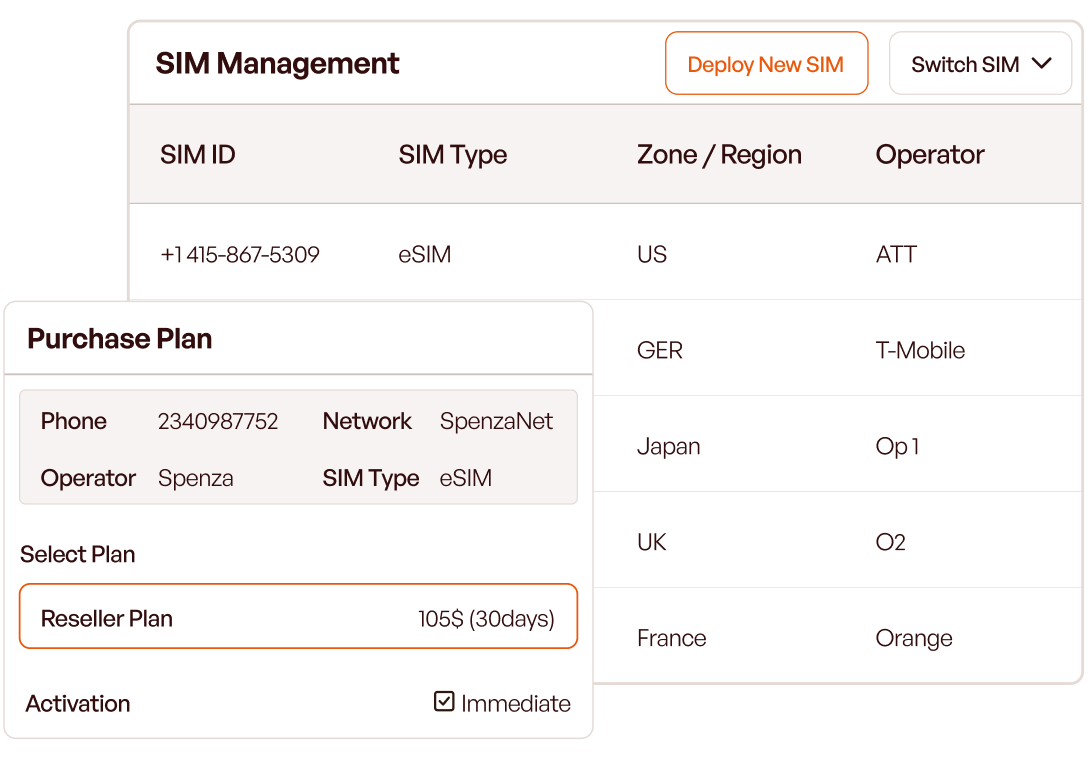The width and height of the screenshot is (1089, 759).
Task: Click the Orange operator in France row
Action: [x=914, y=639]
